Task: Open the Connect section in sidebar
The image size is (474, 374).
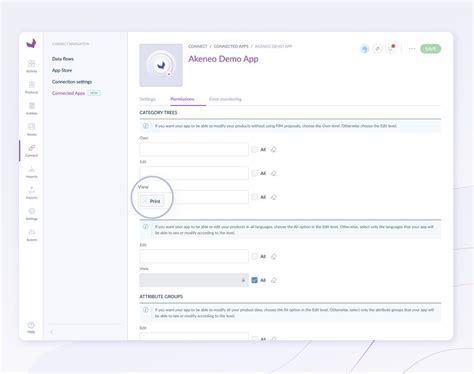Action: point(32,150)
